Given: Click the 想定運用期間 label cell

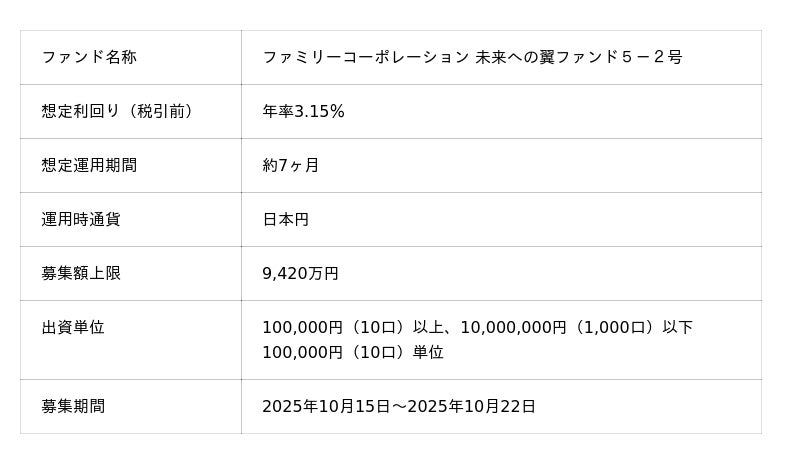Looking at the screenshot, I should [x=89, y=165].
